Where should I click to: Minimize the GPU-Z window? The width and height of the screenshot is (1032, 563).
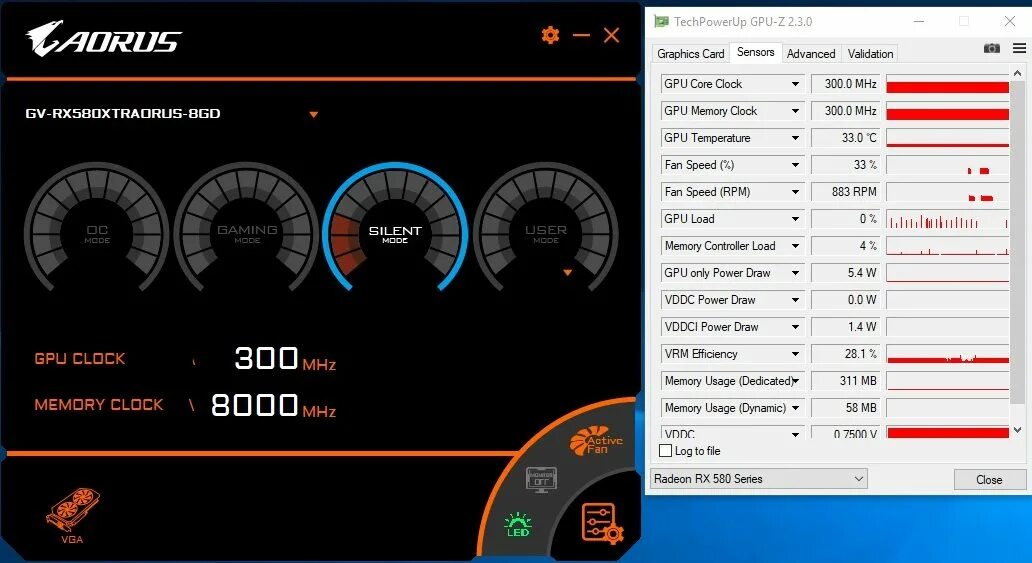(919, 21)
